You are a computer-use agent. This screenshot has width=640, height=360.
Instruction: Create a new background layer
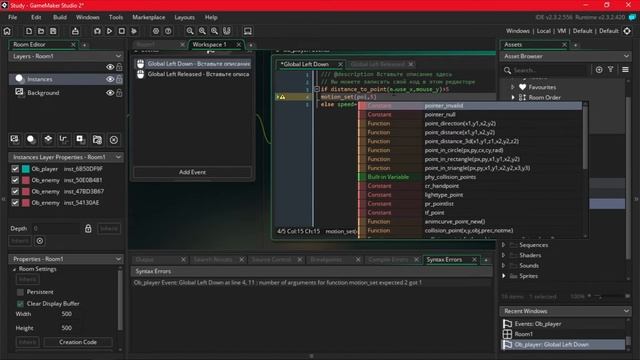coord(15,140)
